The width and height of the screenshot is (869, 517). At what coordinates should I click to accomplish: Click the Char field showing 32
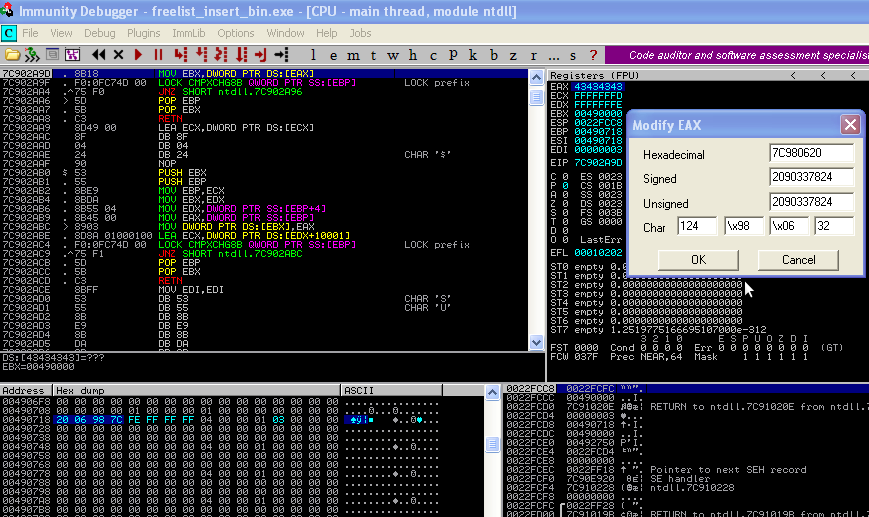pyautogui.click(x=834, y=226)
